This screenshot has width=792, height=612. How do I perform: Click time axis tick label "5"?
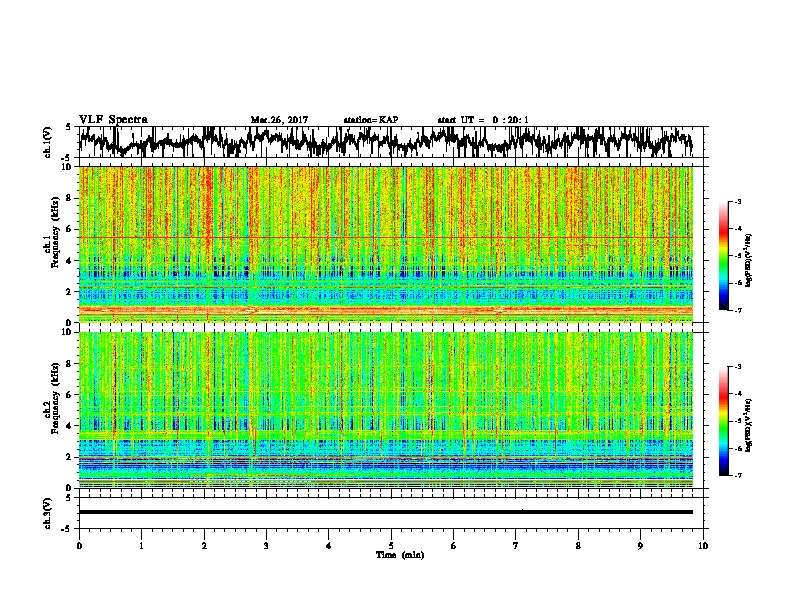click(x=391, y=546)
